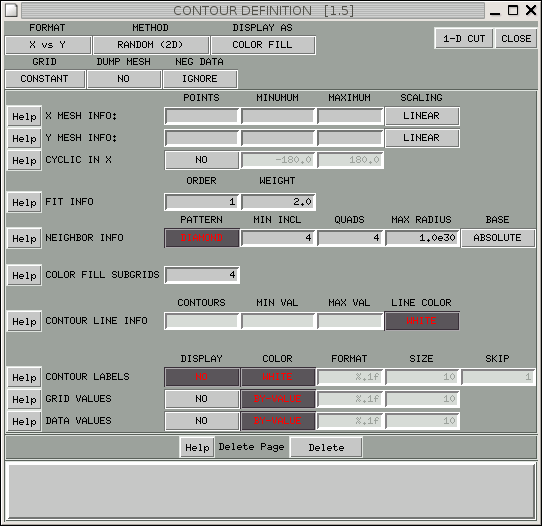Toggle GRID VALUES display NO button
The width and height of the screenshot is (542, 526).
pyautogui.click(x=202, y=398)
